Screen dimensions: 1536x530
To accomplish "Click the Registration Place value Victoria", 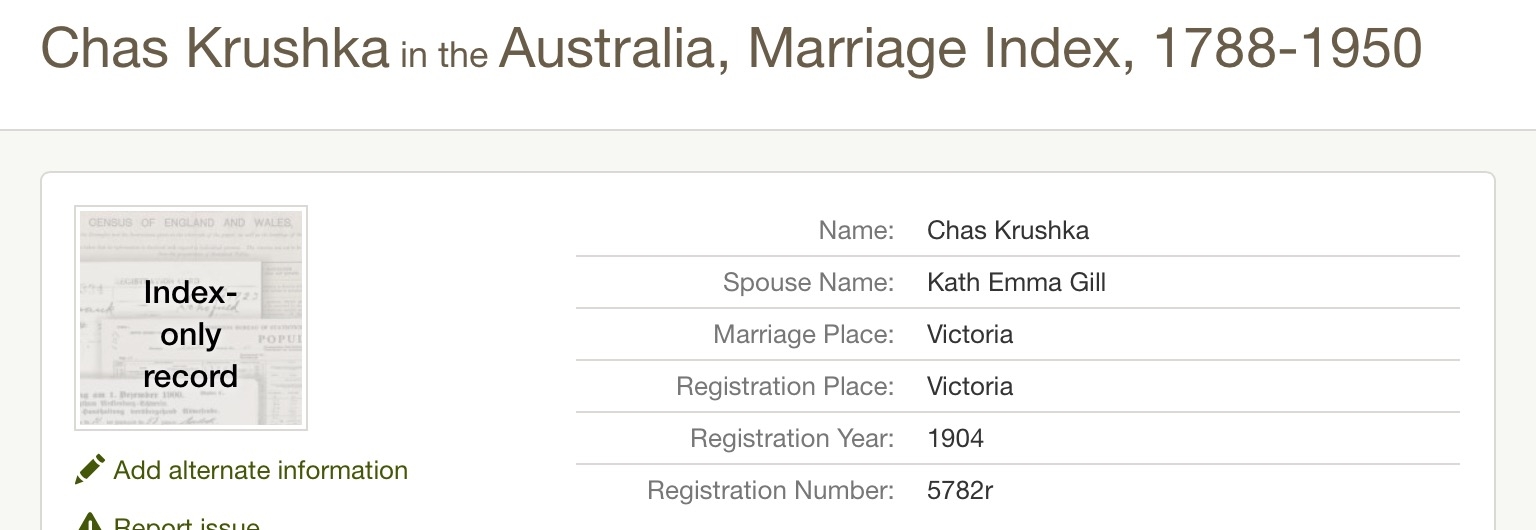I will pyautogui.click(x=970, y=386).
